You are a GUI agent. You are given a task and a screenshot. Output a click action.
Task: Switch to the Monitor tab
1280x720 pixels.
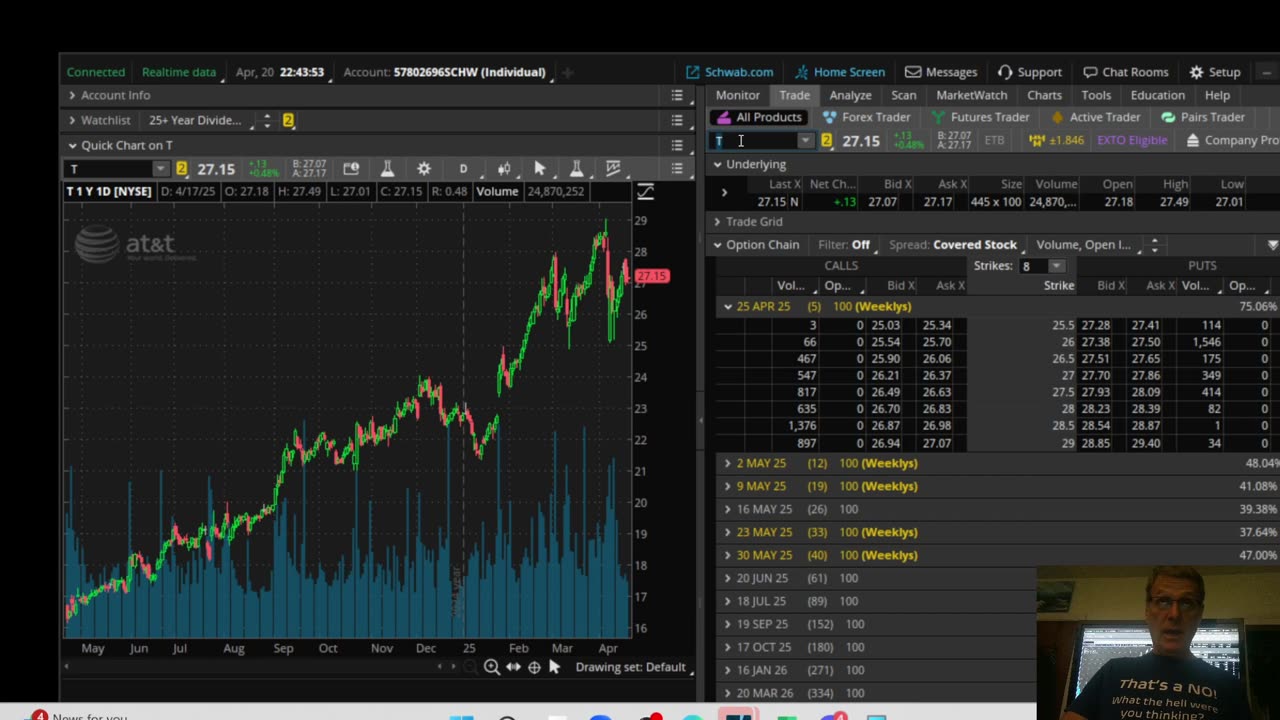[738, 95]
